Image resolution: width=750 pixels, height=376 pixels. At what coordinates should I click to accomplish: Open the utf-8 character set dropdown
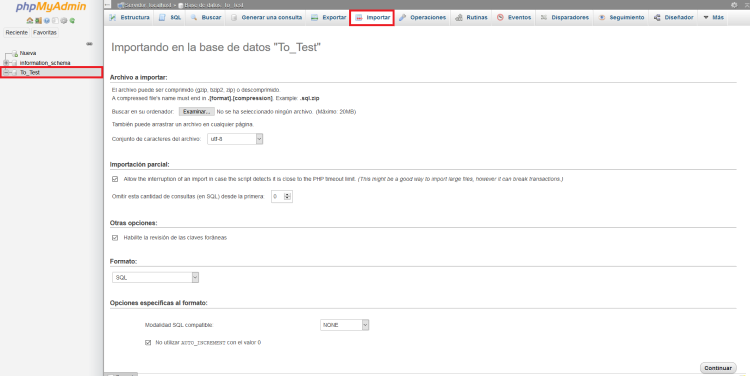click(235, 139)
